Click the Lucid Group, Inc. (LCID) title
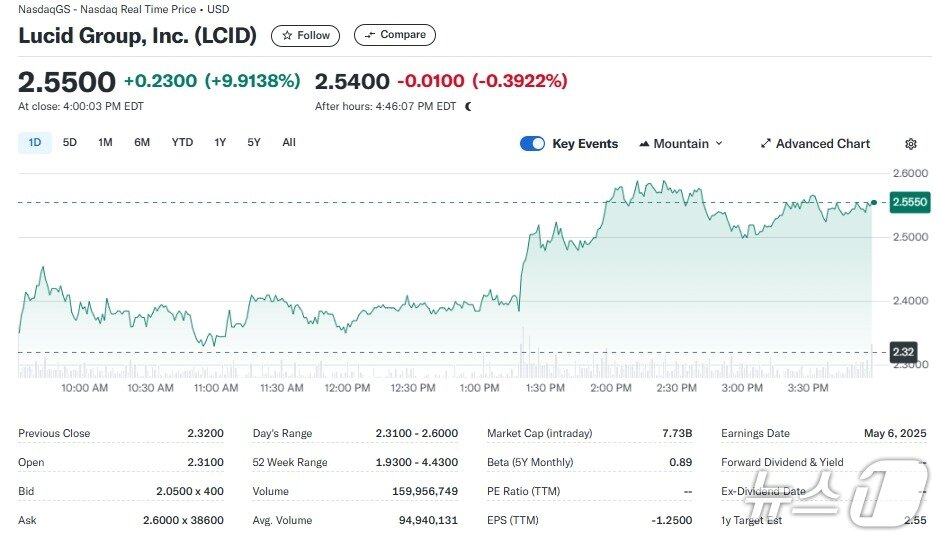This screenshot has height=541, width=942. tap(138, 35)
